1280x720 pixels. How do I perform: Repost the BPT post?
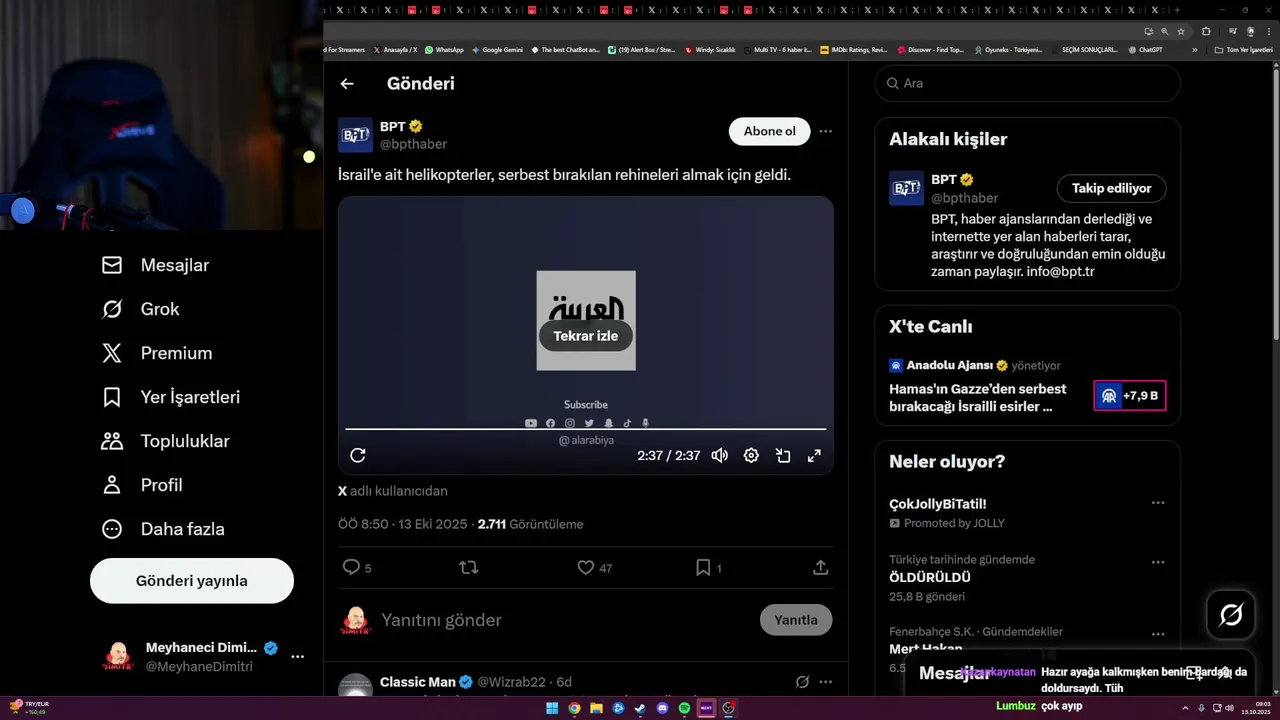point(468,567)
